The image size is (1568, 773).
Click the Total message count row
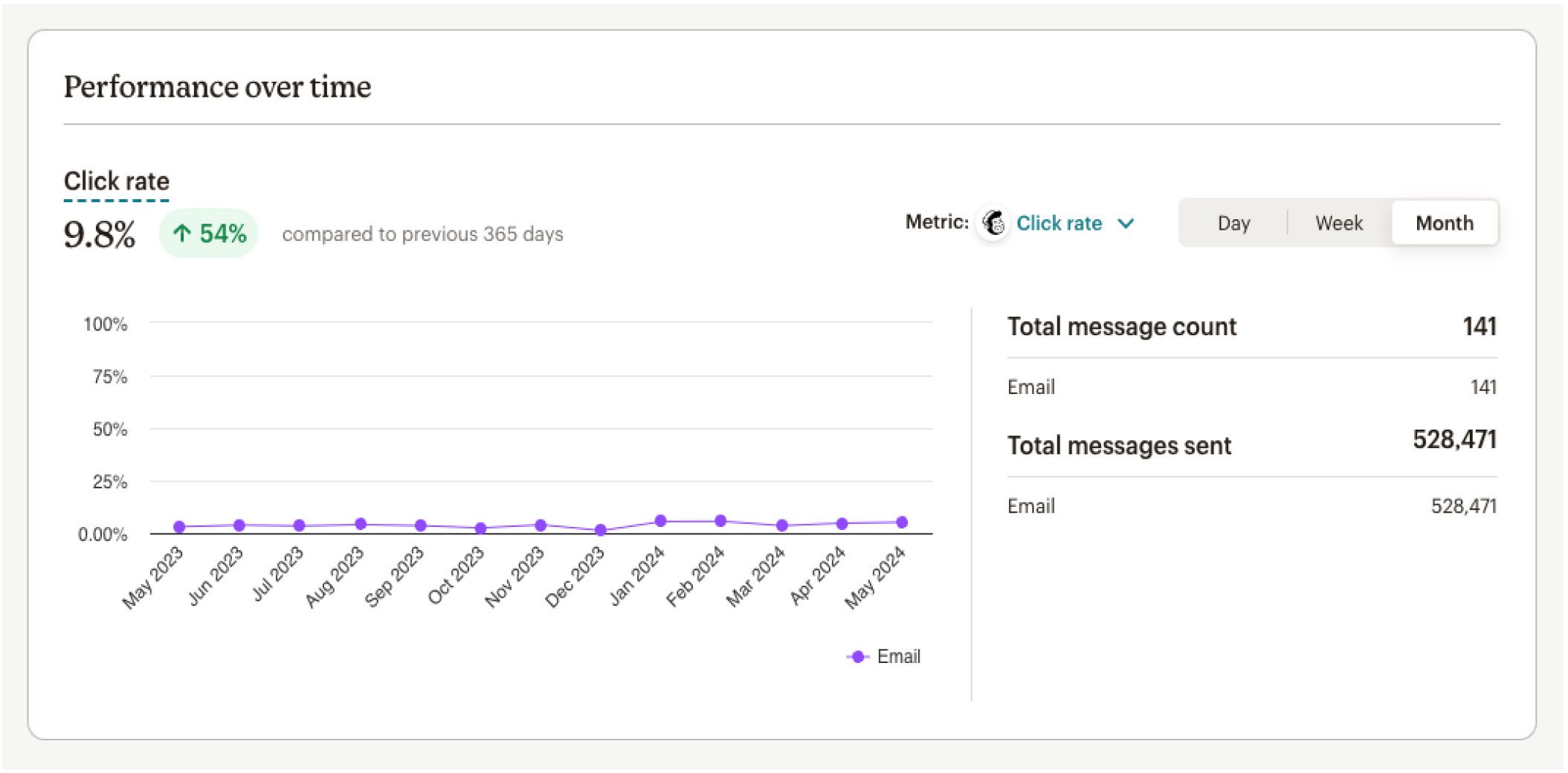[x=1251, y=327]
